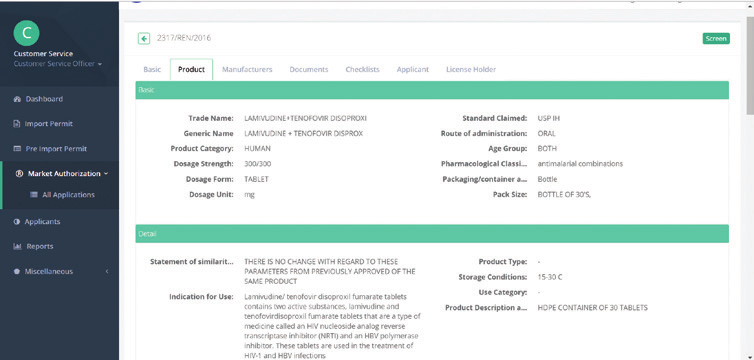
Task: Open the Documents tab
Action: pyautogui.click(x=309, y=69)
